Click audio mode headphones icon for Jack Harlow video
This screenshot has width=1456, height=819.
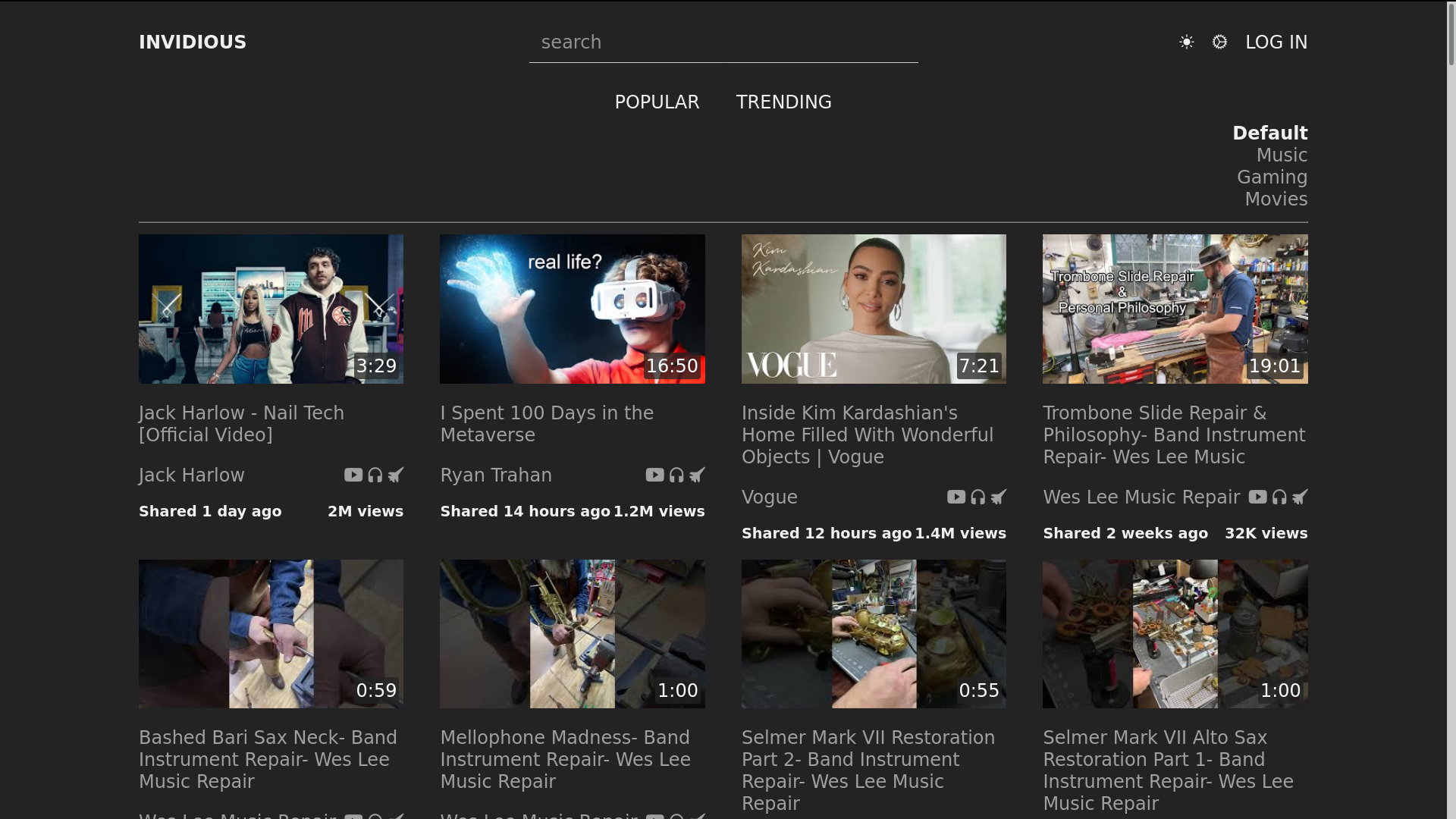click(x=375, y=475)
